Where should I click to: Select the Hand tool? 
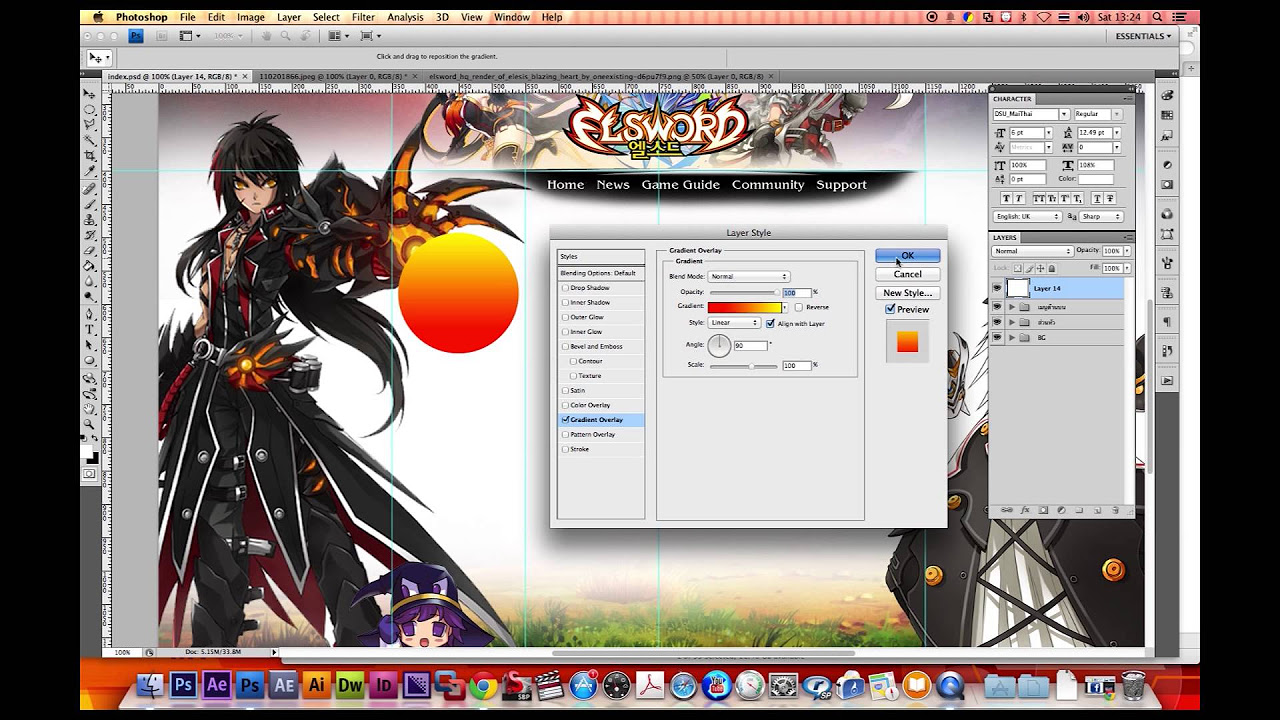(x=90, y=409)
